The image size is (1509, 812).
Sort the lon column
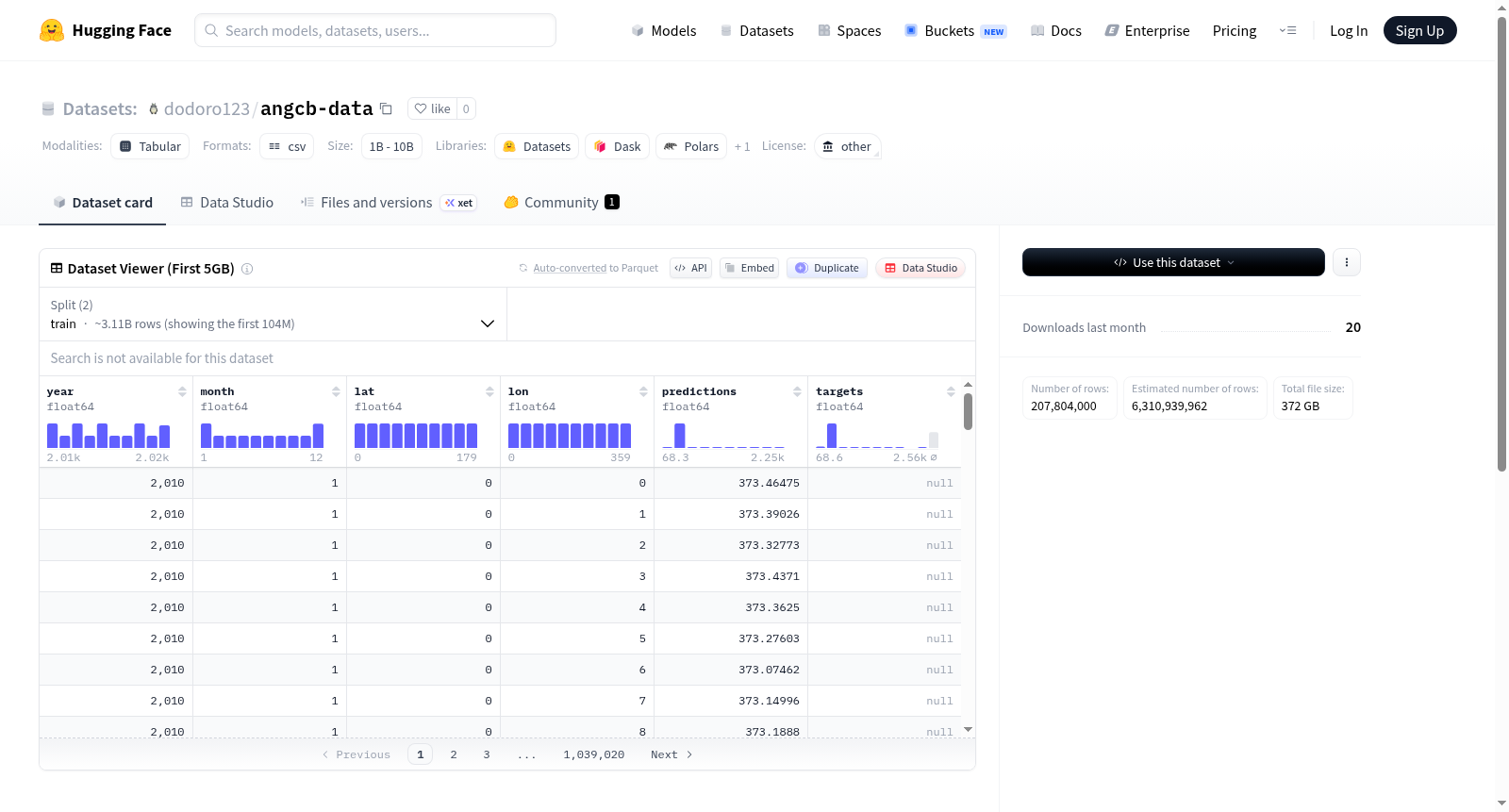coord(643,391)
